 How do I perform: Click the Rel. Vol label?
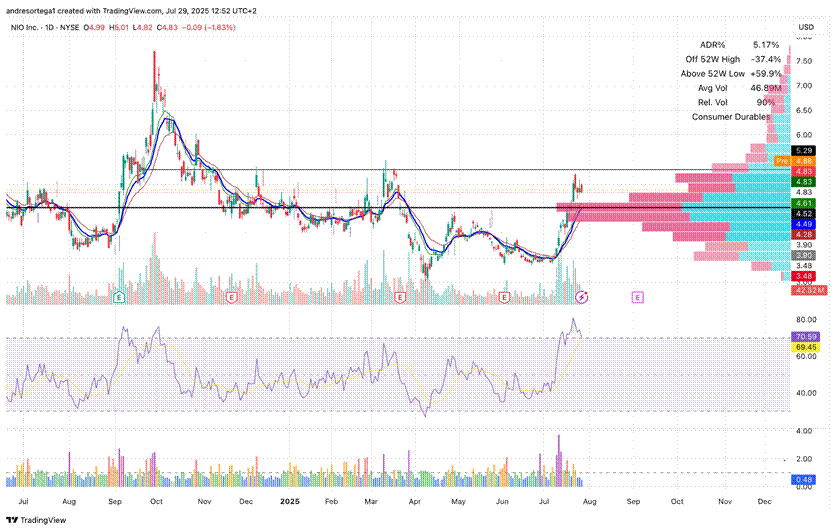(713, 102)
